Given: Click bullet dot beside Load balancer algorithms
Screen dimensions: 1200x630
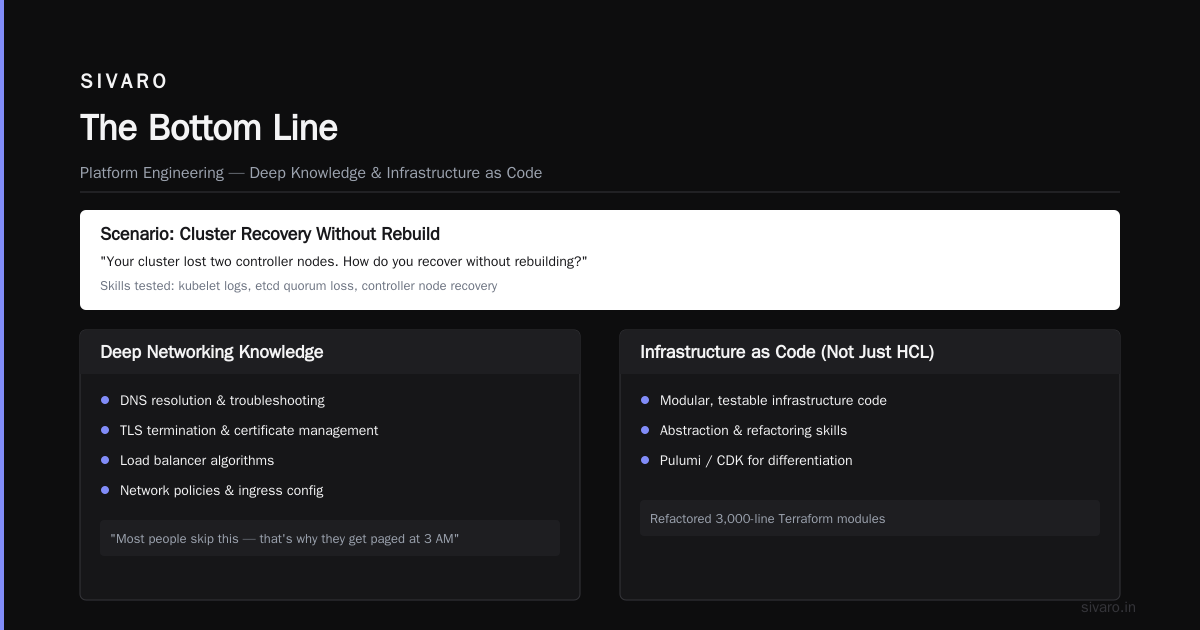Looking at the screenshot, I should [105, 460].
